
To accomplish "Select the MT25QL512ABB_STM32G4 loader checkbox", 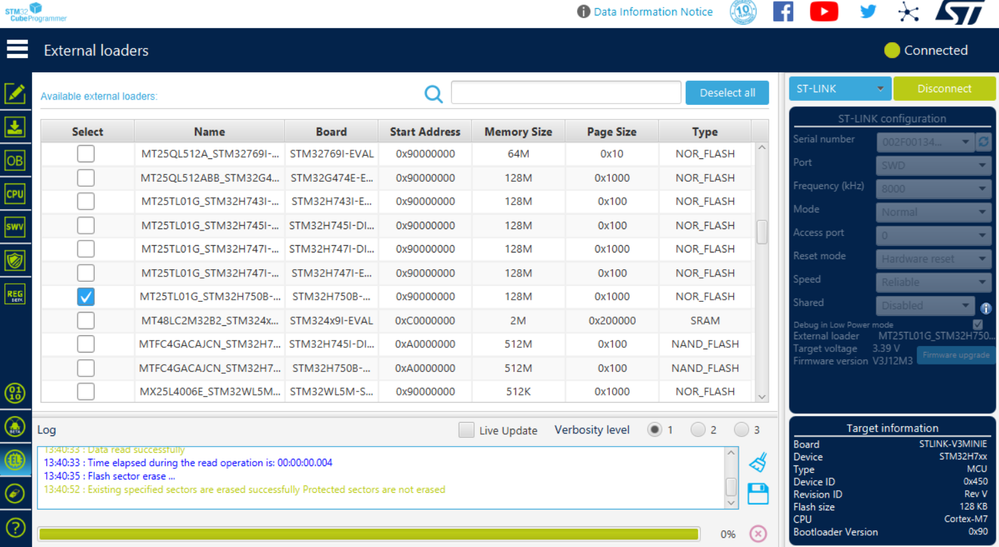I will click(x=86, y=178).
